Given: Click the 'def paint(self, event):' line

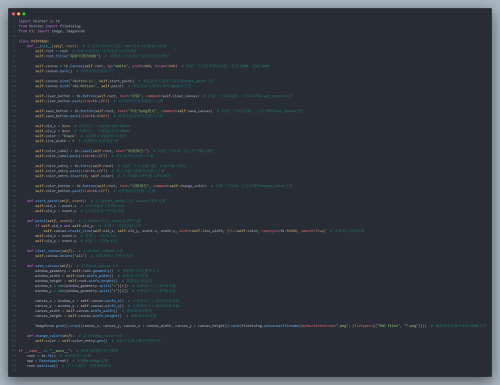Looking at the screenshot, I should [84, 221].
